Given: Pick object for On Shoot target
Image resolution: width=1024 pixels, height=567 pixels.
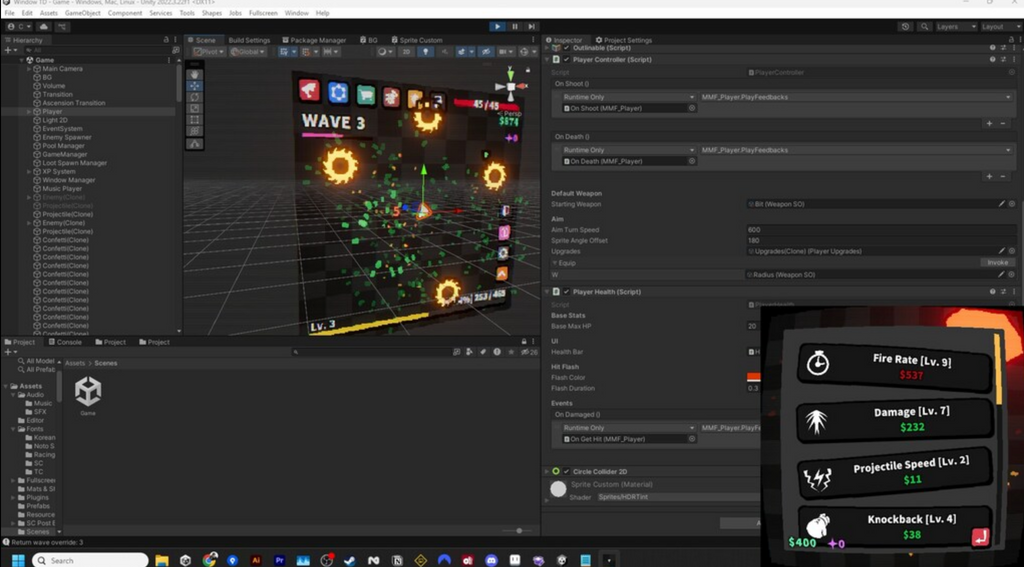Looking at the screenshot, I should [692, 108].
